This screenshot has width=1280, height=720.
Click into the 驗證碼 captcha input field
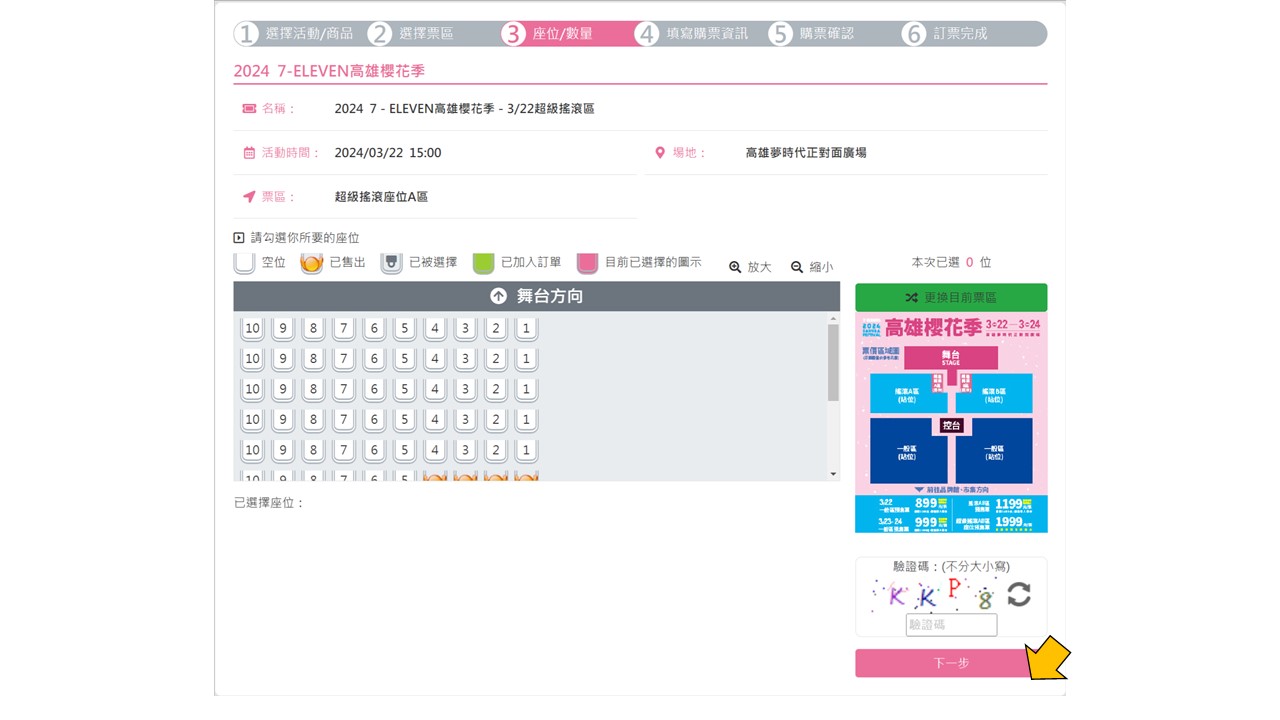(951, 625)
